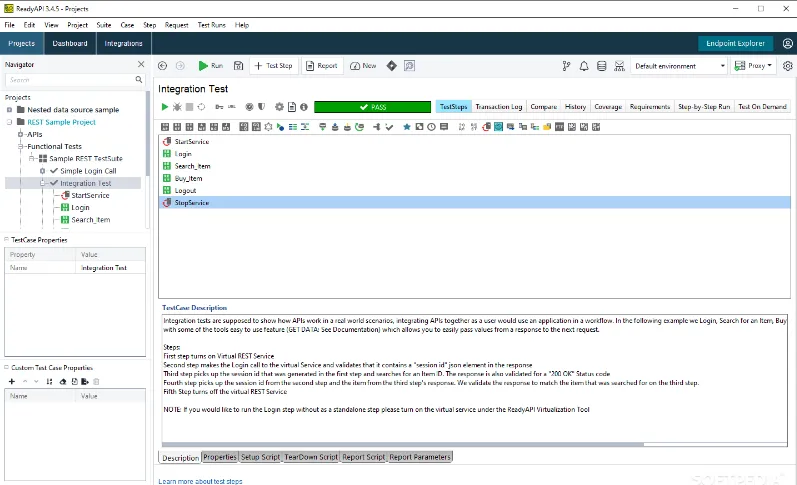797x485 pixels.
Task: Click the blue star step icon
Action: coord(407,127)
